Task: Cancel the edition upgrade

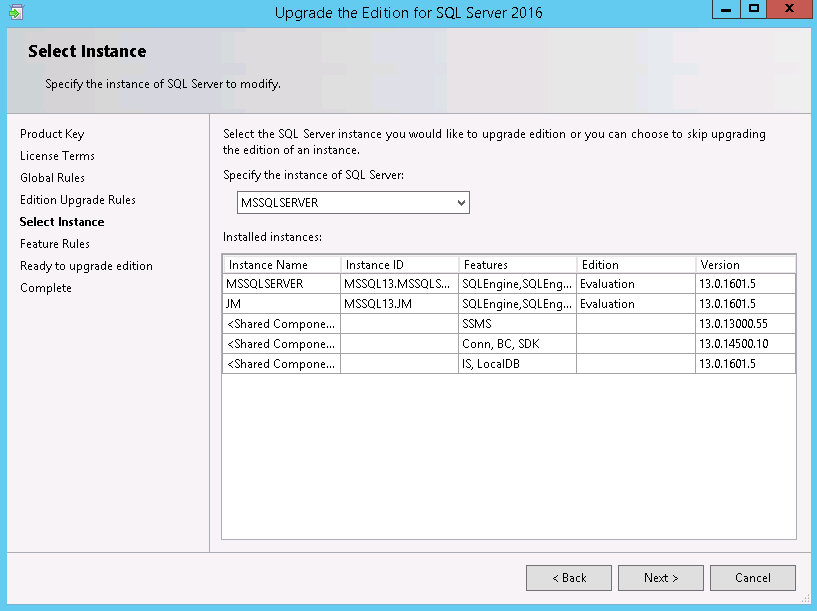Action: pyautogui.click(x=752, y=577)
